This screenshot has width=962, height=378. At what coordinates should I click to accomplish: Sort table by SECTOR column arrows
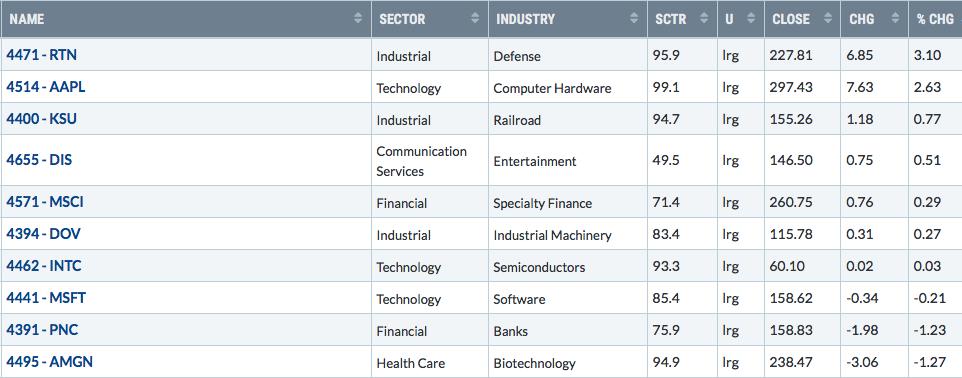coord(475,18)
